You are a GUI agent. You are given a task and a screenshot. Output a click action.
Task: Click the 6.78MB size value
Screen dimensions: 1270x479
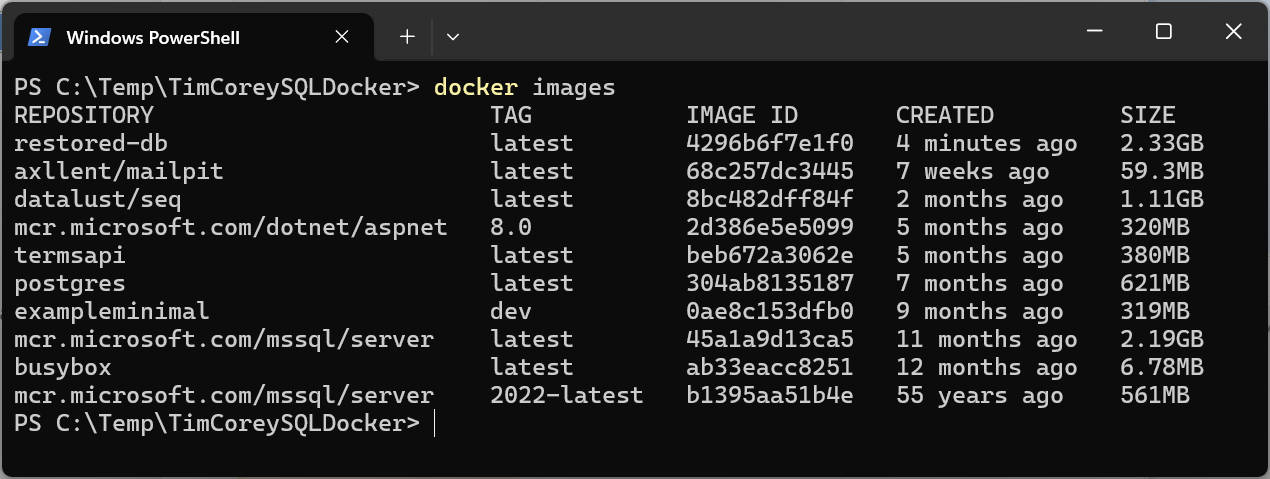click(x=1162, y=367)
